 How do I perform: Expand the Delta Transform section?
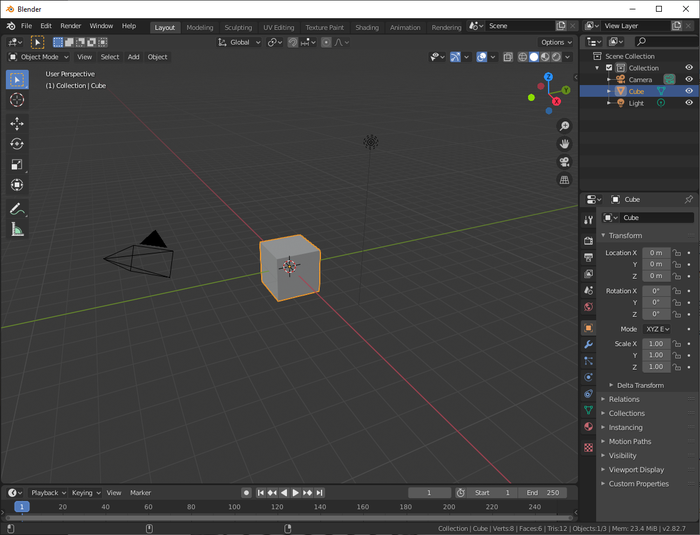pos(640,385)
